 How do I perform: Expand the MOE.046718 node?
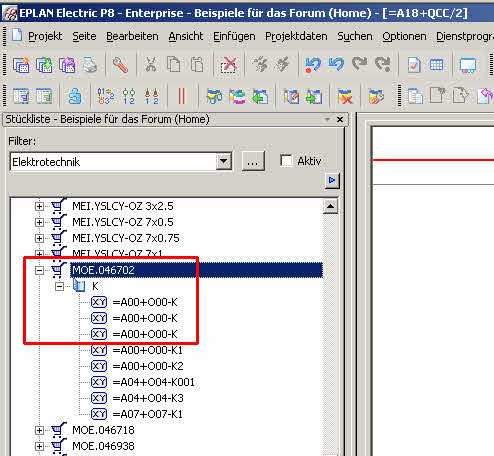[39, 430]
